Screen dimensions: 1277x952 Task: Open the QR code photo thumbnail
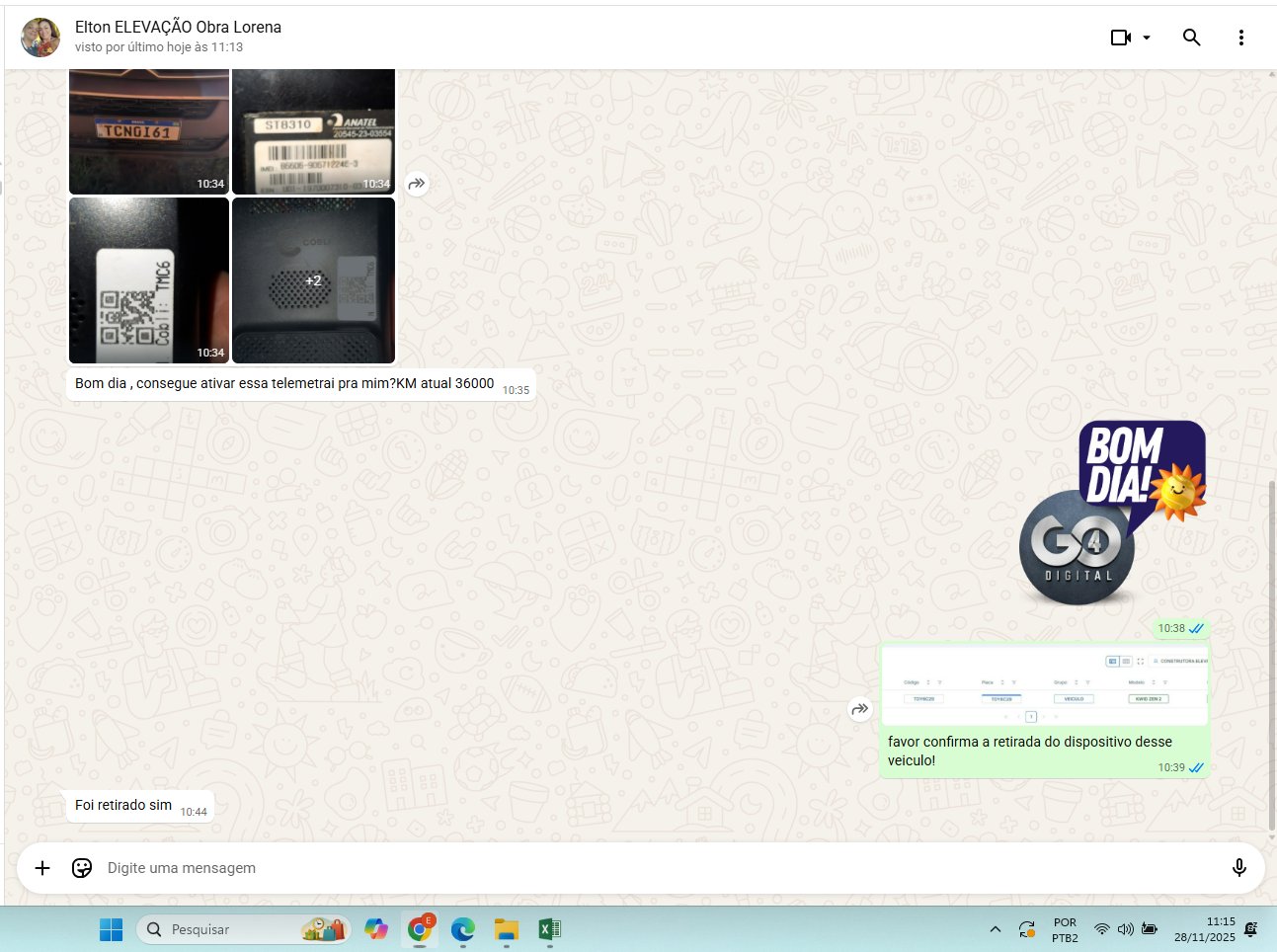[149, 280]
